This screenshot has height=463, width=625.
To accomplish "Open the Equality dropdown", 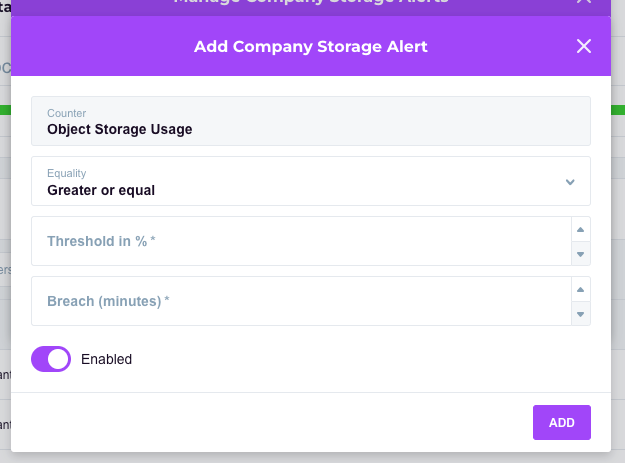I will click(300, 181).
